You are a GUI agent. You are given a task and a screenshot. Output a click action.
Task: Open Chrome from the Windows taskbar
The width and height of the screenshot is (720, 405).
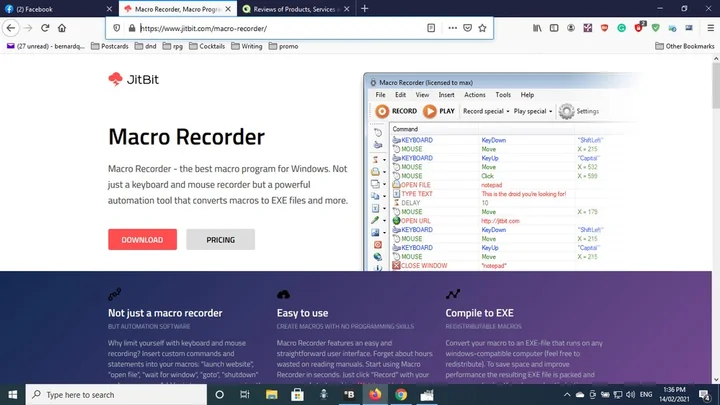pos(401,395)
